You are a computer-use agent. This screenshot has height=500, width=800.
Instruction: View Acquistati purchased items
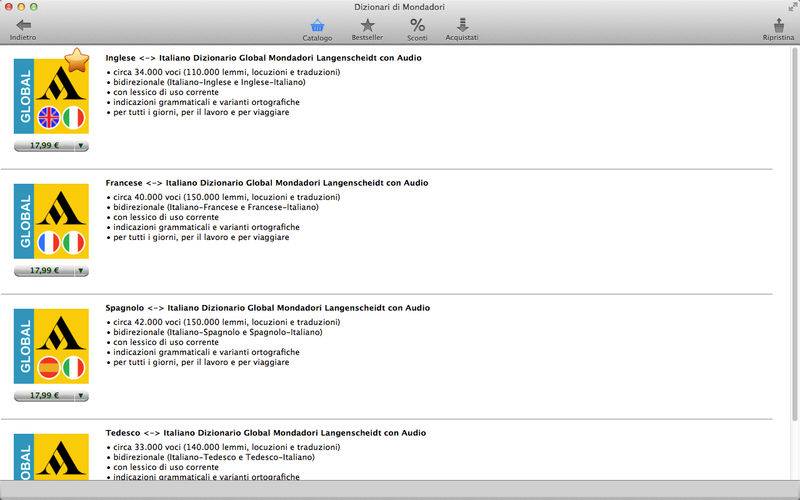click(x=462, y=30)
